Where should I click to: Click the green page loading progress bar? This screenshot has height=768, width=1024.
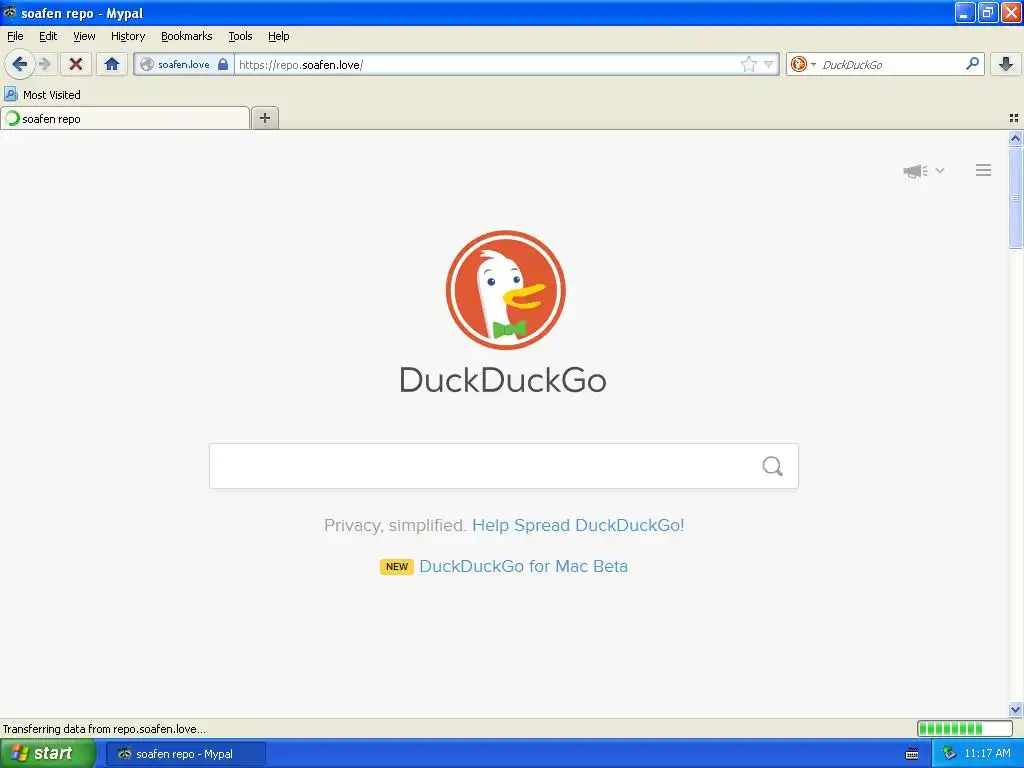(x=965, y=728)
